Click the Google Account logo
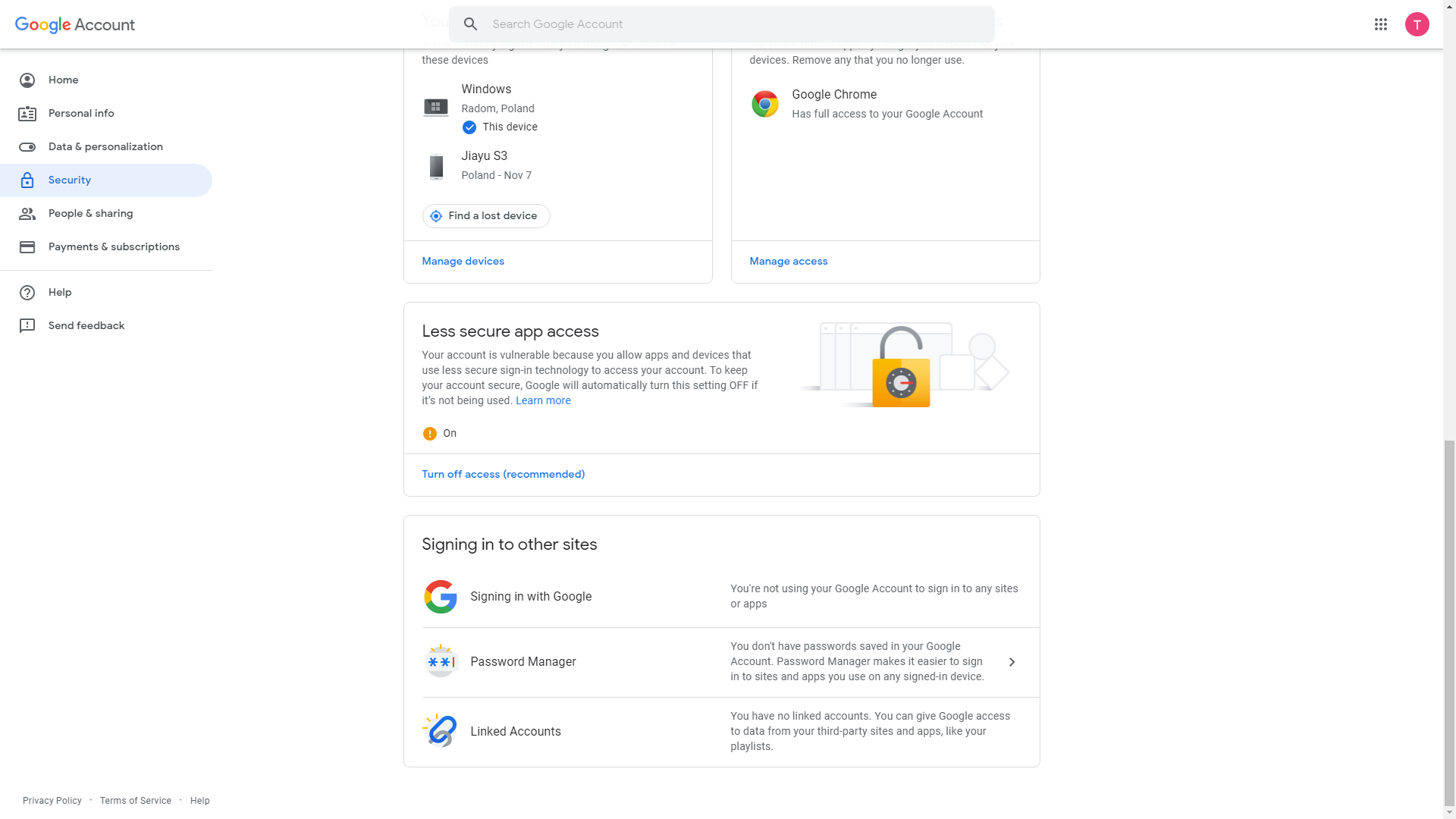The height and width of the screenshot is (819, 1456). [x=74, y=24]
